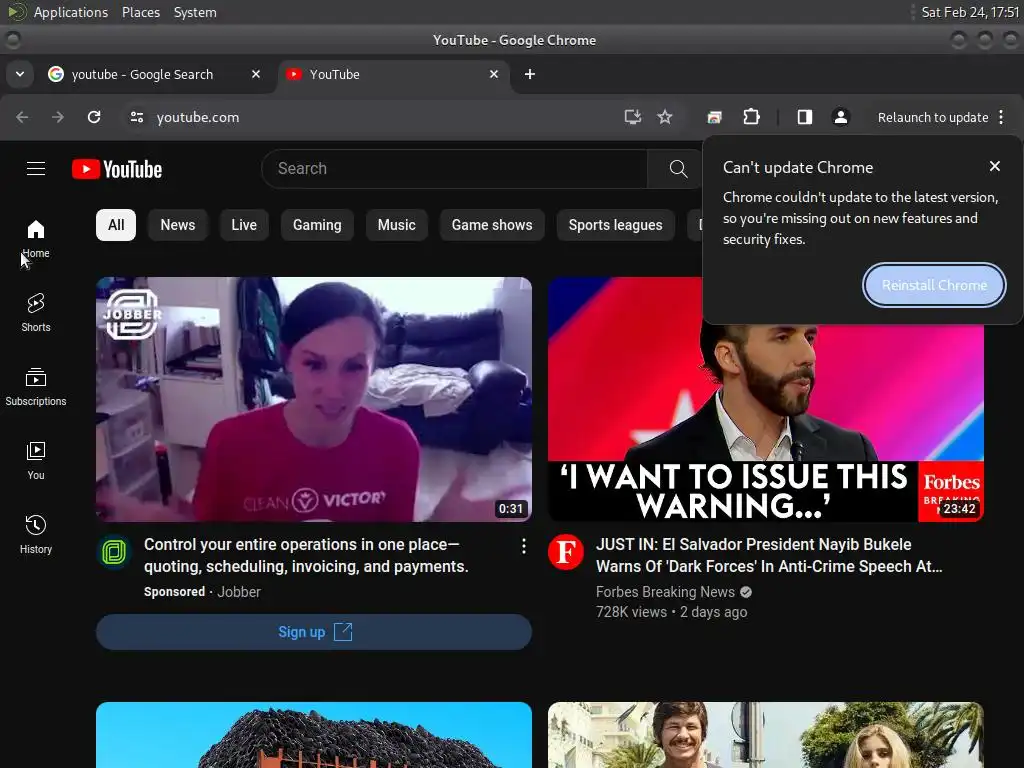Switch to the YouTube tab
1024x768 pixels.
point(393,74)
